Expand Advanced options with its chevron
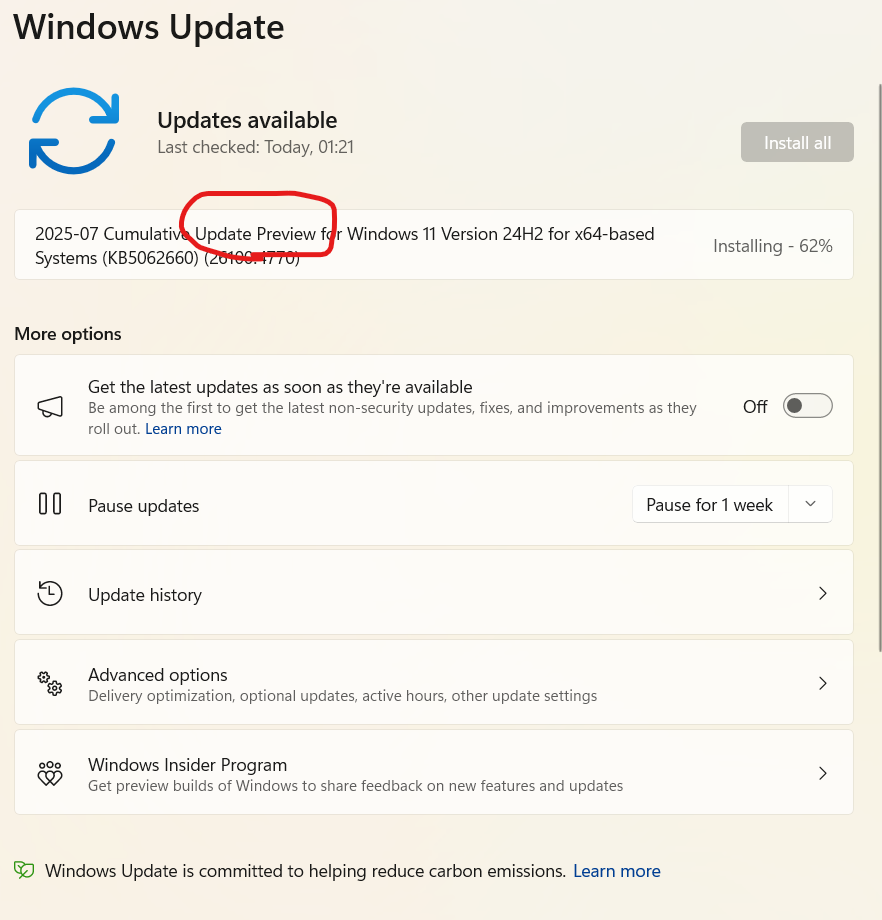The image size is (882, 920). pyautogui.click(x=823, y=684)
